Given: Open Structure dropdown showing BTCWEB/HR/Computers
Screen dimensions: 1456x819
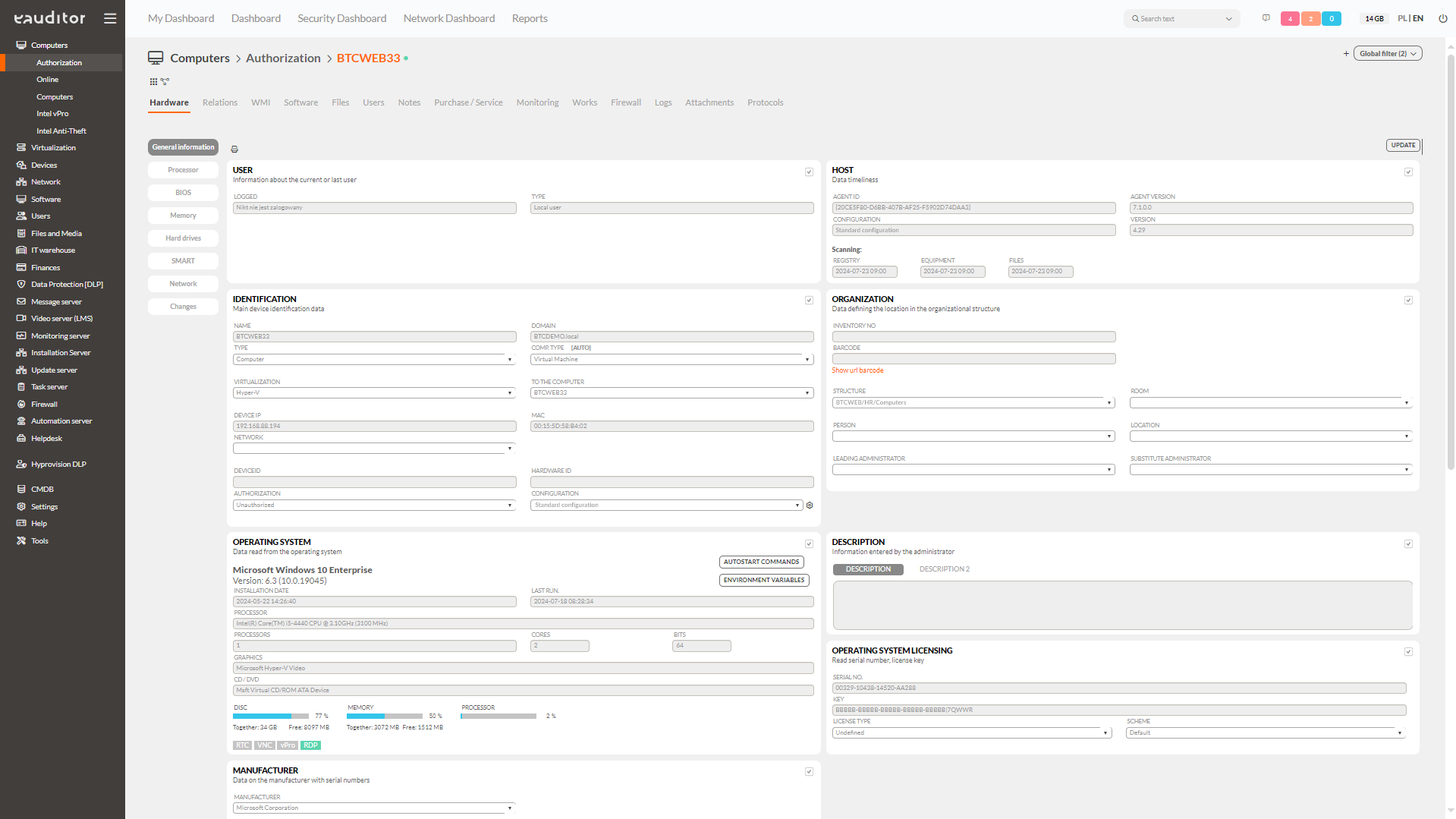Looking at the screenshot, I should click(973, 403).
